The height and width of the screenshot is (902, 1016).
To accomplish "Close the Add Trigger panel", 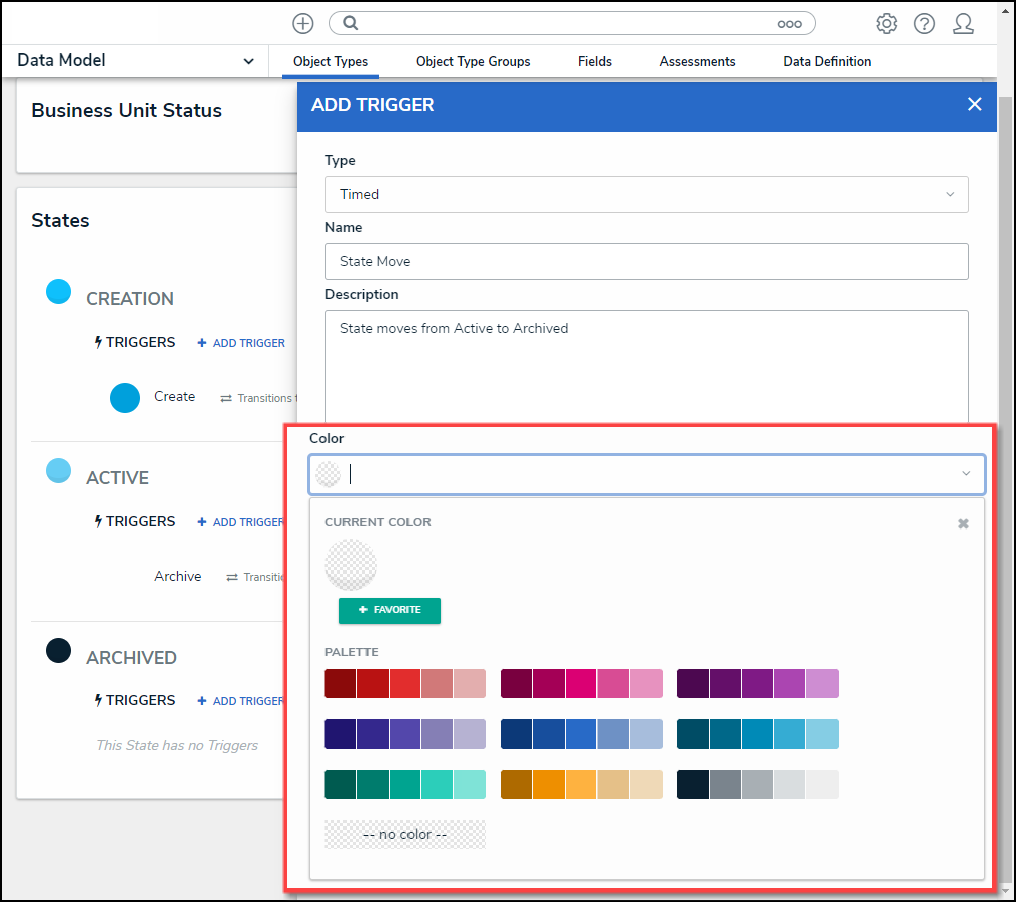I will [974, 105].
